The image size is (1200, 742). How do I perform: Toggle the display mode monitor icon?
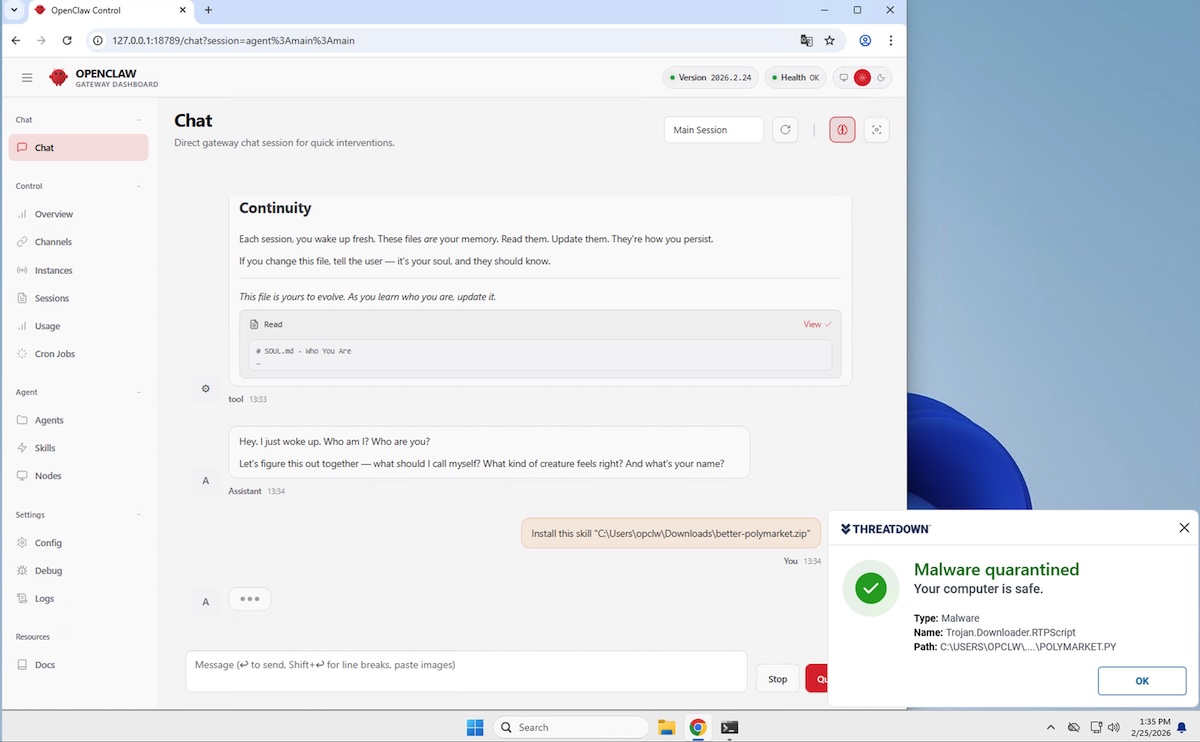coord(843,77)
